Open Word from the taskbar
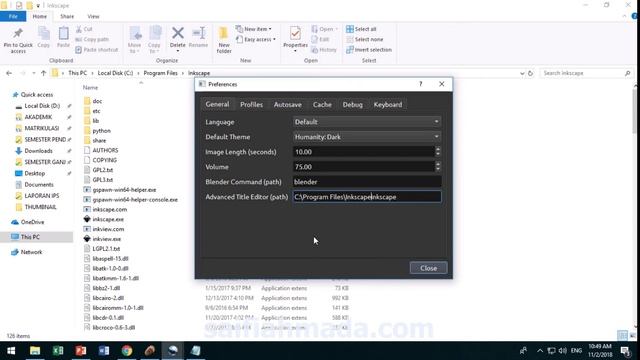The height and width of the screenshot is (360, 640). pos(104,351)
